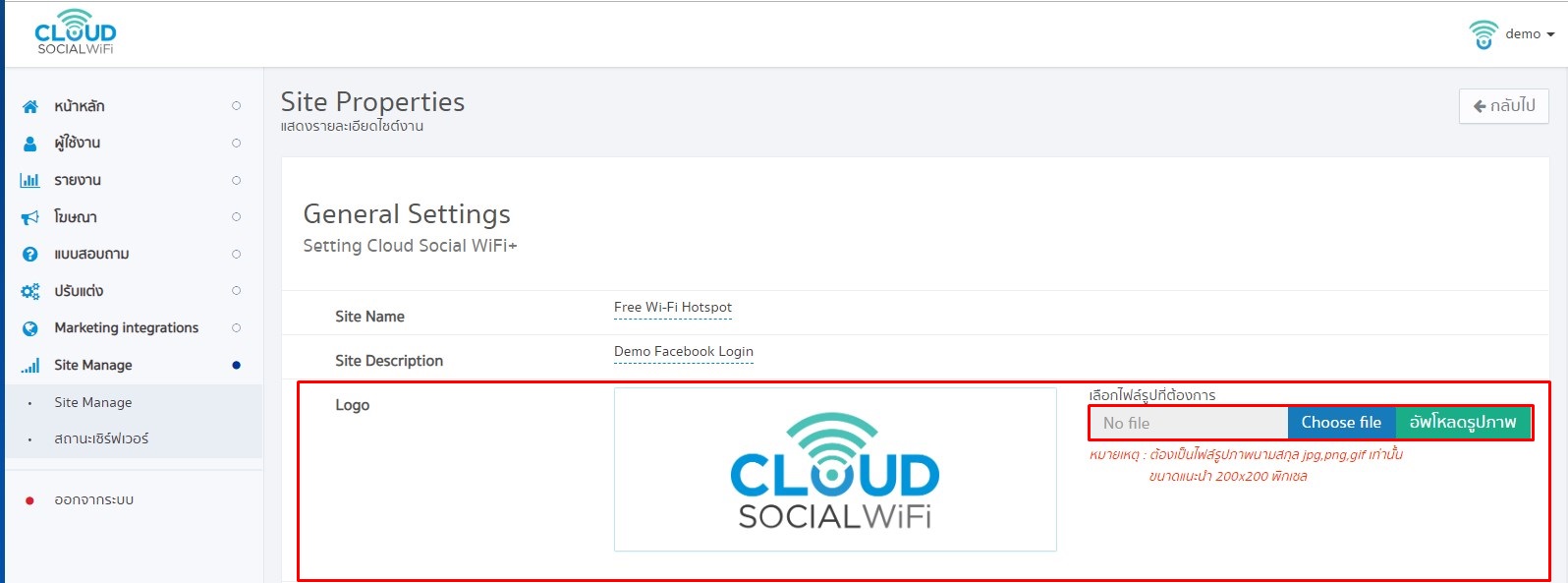Click the globe icon beside Marketing integrations

[x=30, y=328]
